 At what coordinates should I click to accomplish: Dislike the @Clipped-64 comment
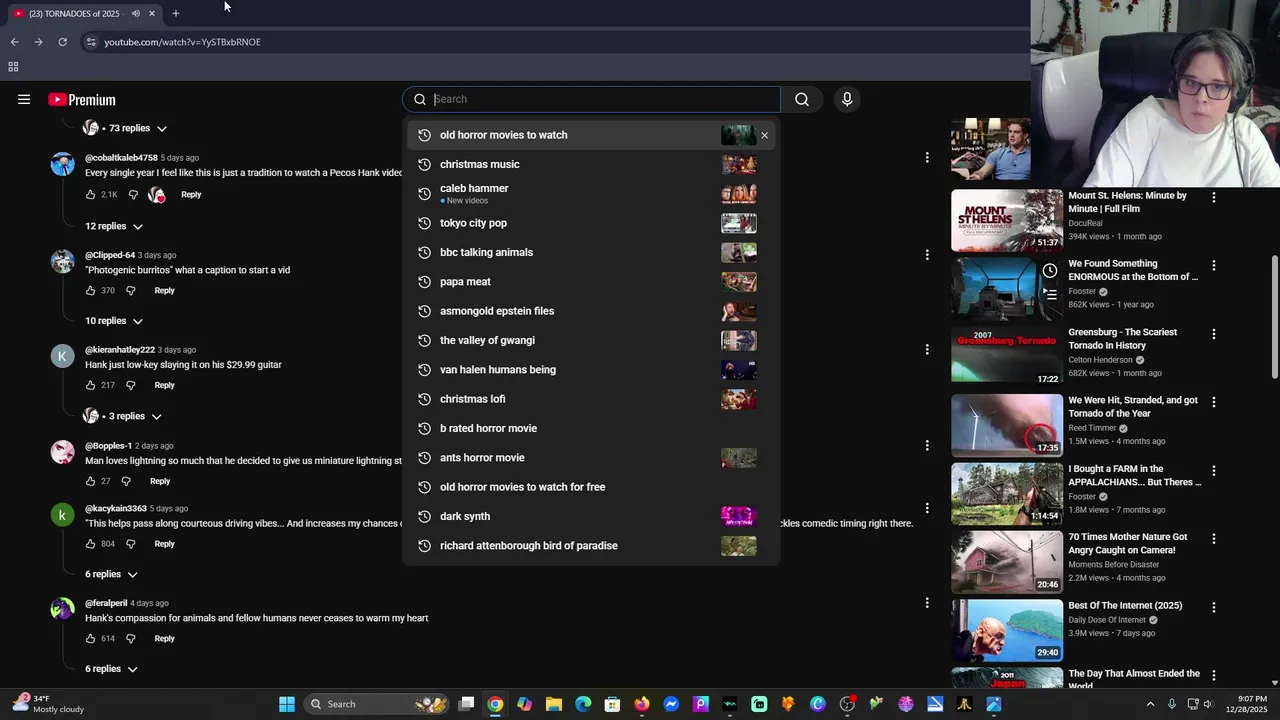(x=130, y=291)
